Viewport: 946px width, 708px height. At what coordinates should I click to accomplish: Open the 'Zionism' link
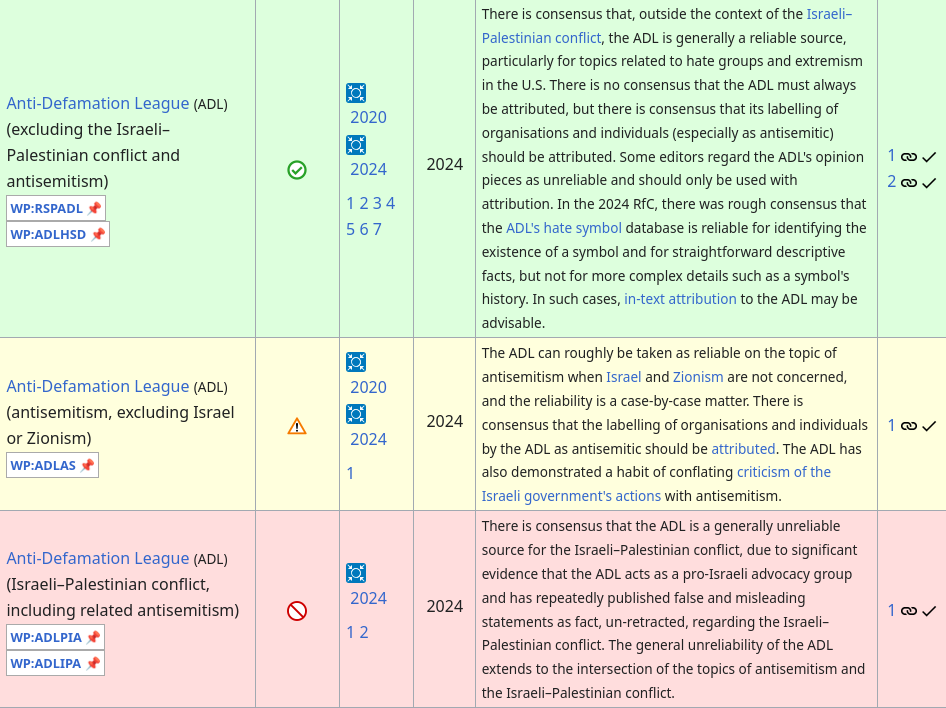pos(698,377)
